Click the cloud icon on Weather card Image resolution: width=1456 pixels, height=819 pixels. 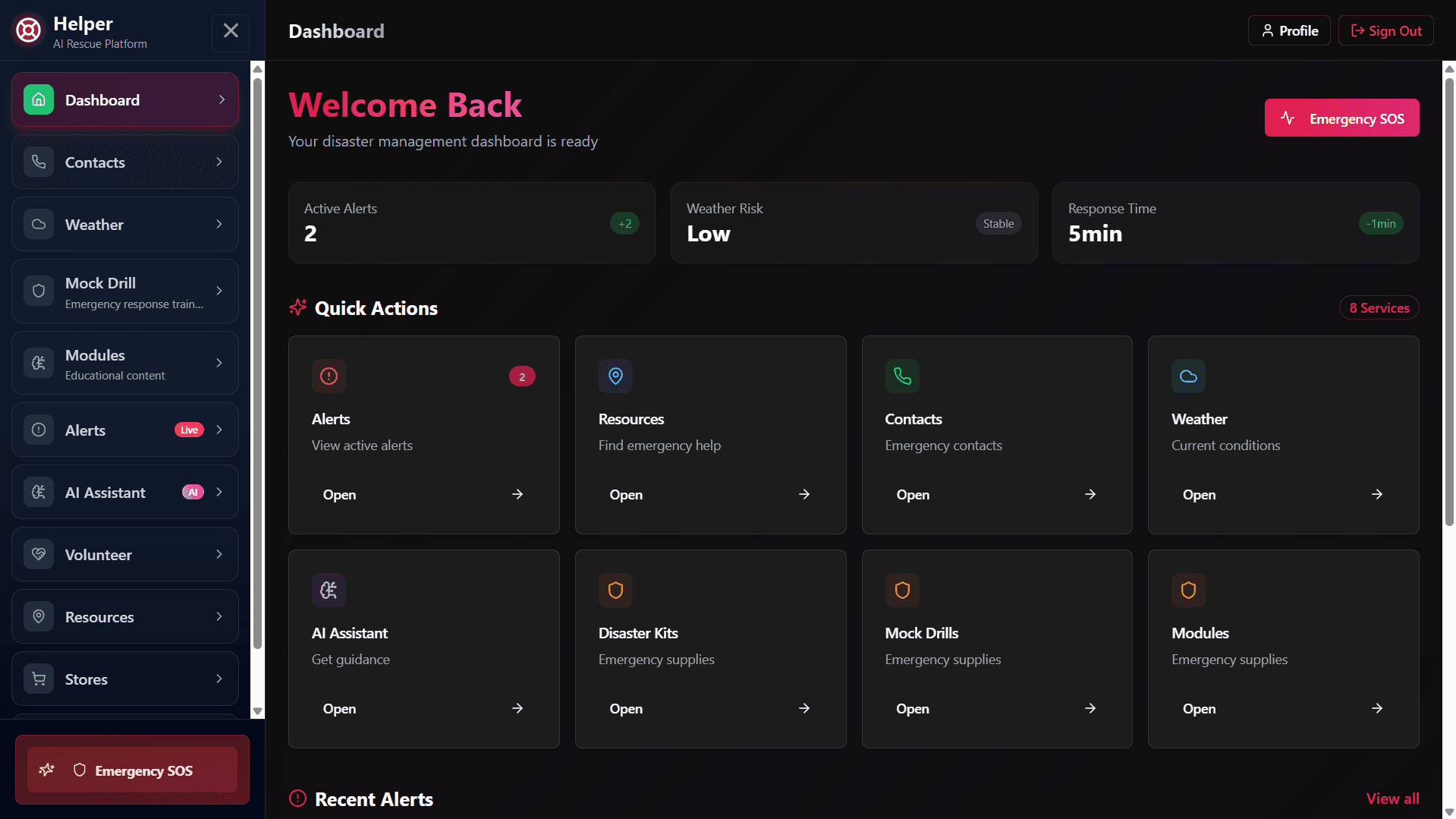tap(1188, 376)
